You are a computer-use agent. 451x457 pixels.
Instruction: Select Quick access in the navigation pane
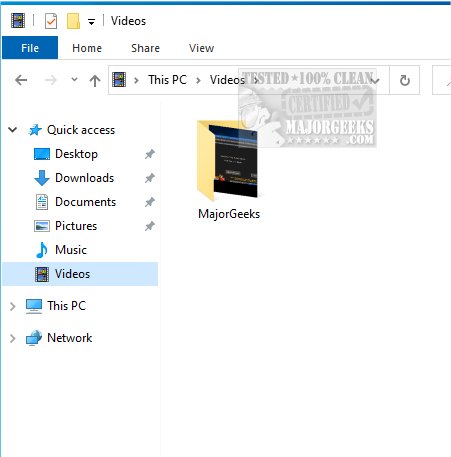coord(81,130)
